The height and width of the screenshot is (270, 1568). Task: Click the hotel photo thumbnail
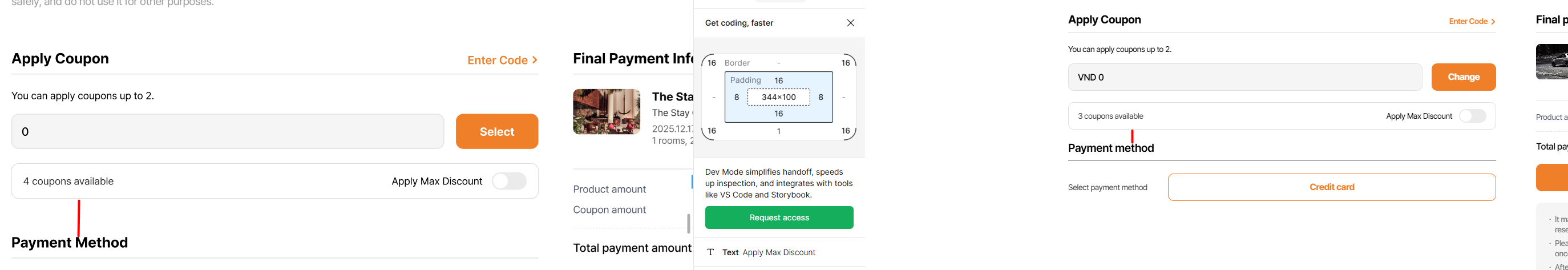click(x=607, y=111)
